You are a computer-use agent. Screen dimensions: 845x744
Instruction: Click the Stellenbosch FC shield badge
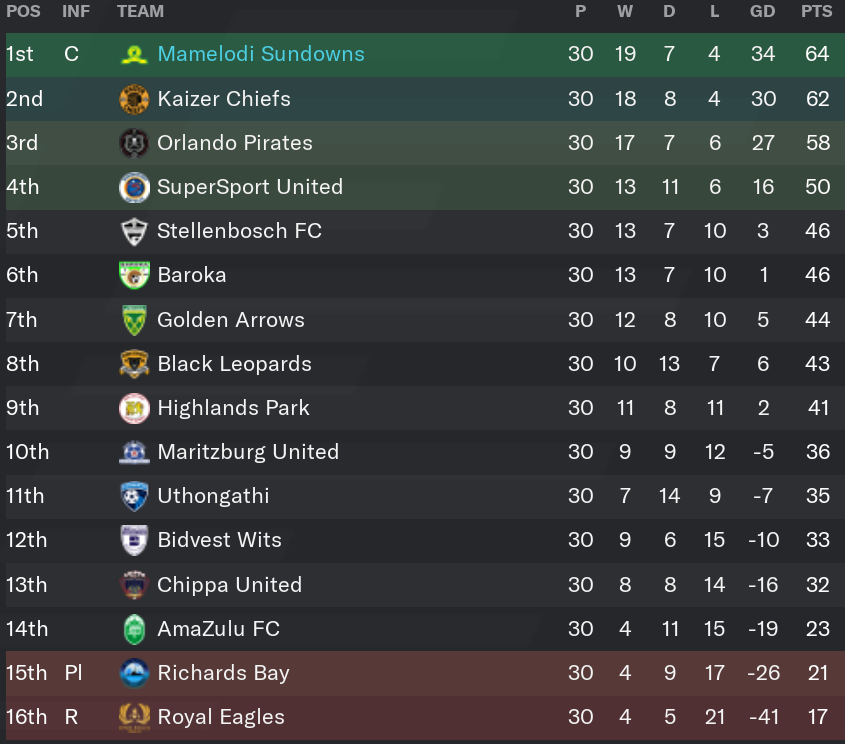tap(134, 232)
